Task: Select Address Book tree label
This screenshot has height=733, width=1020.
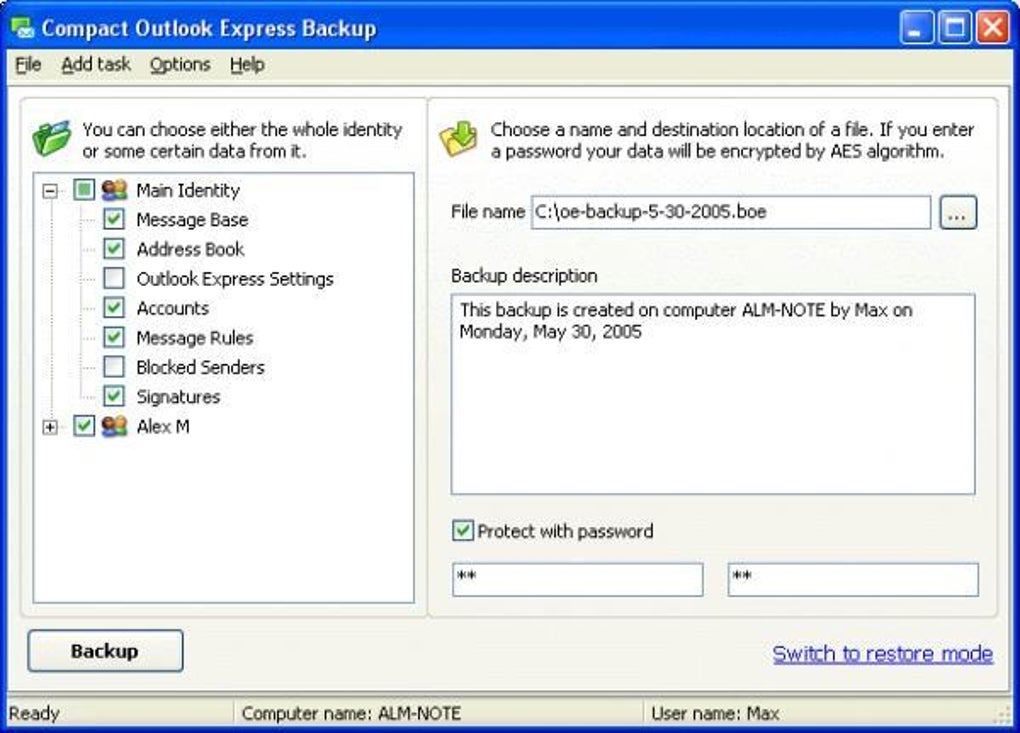Action: (190, 248)
